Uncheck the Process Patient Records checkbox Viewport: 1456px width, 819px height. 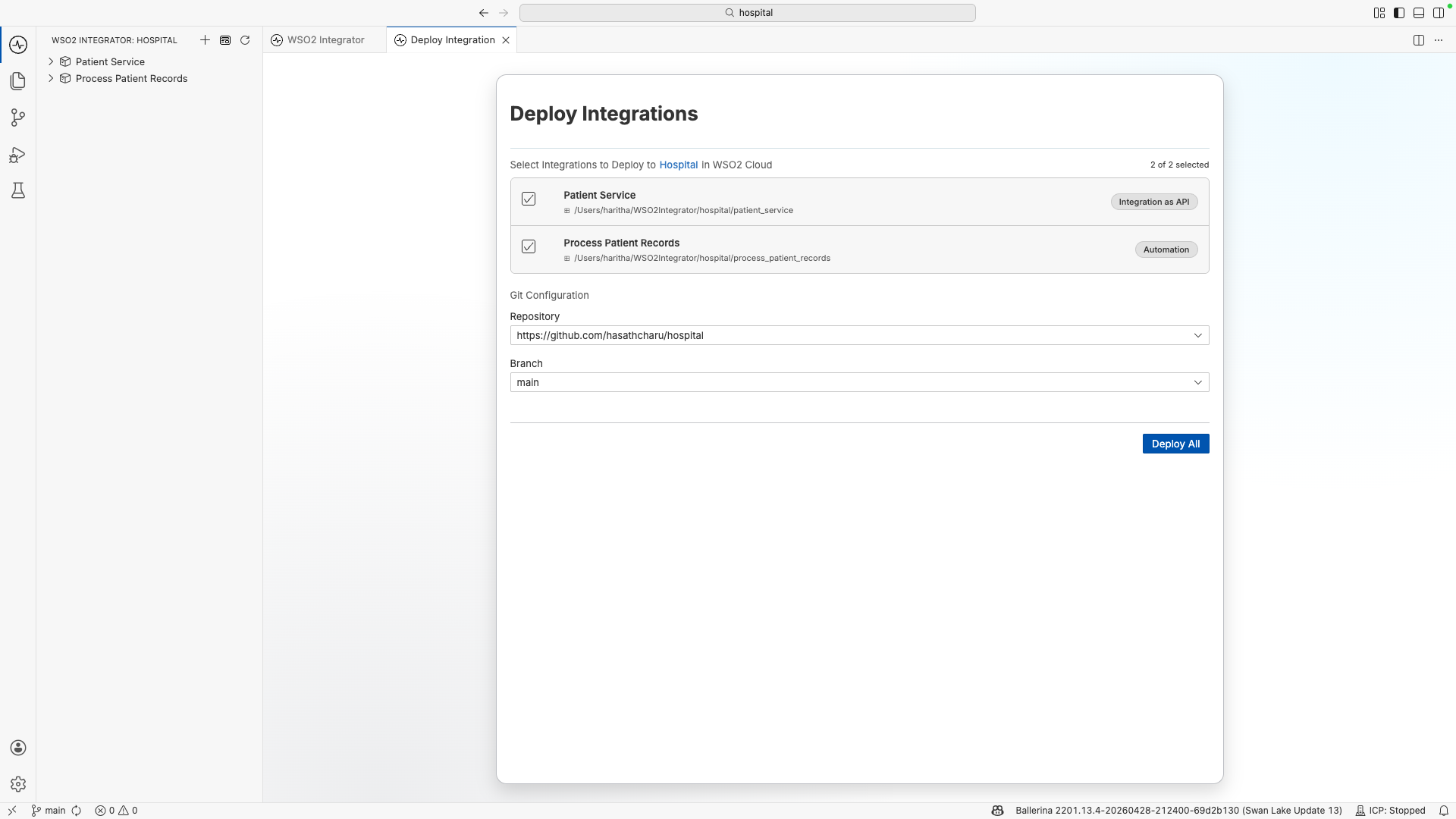tap(529, 246)
